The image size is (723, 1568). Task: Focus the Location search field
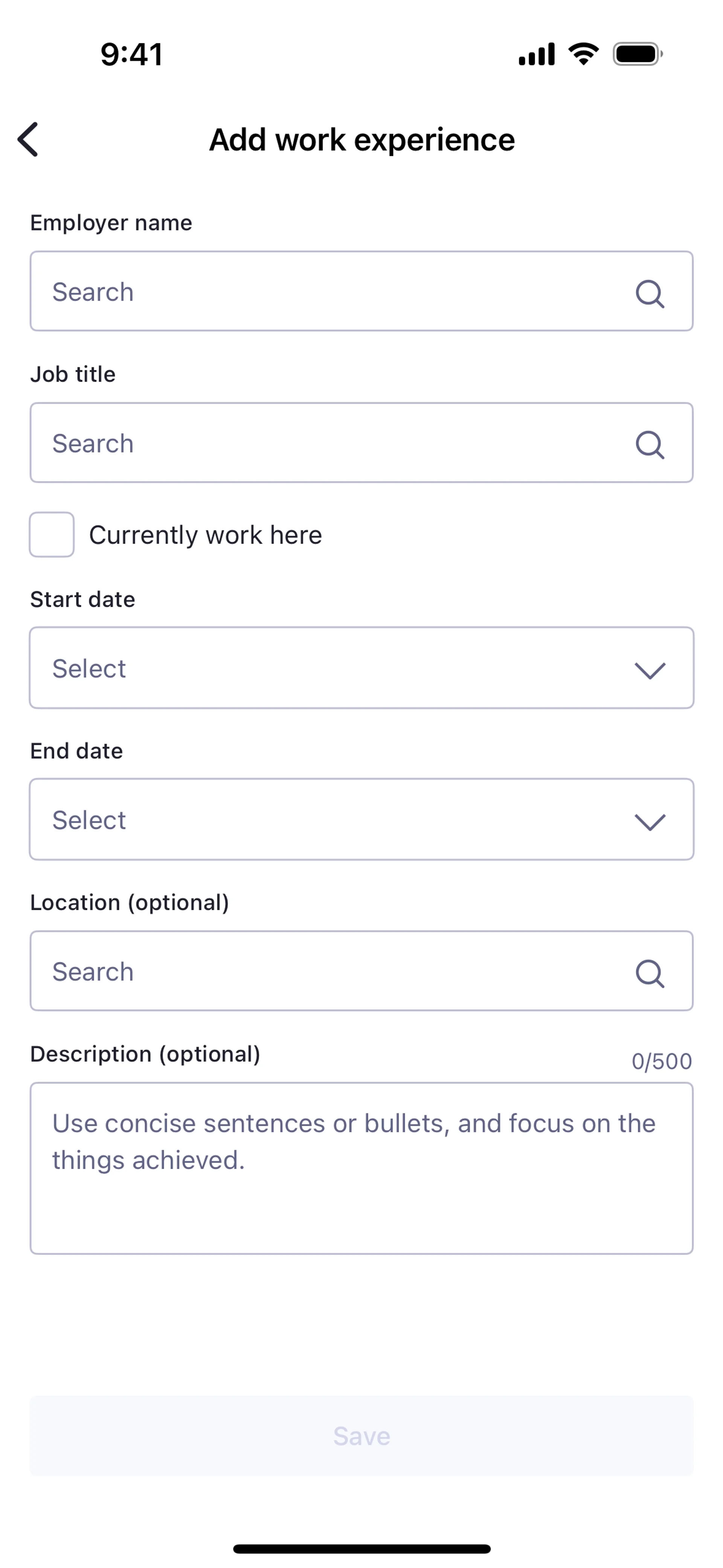(x=329, y=971)
